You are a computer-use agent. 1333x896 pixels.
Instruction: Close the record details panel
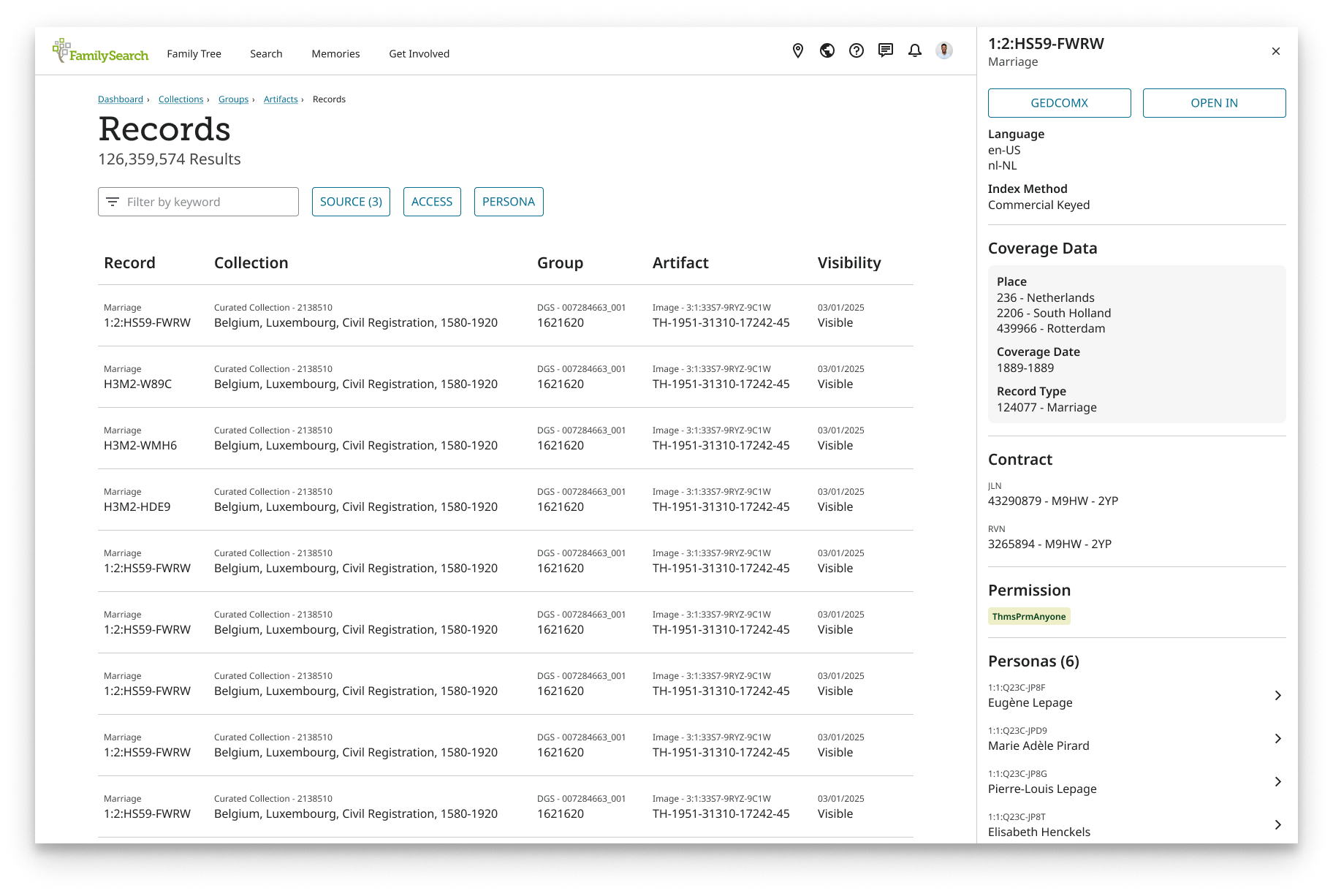(1276, 51)
